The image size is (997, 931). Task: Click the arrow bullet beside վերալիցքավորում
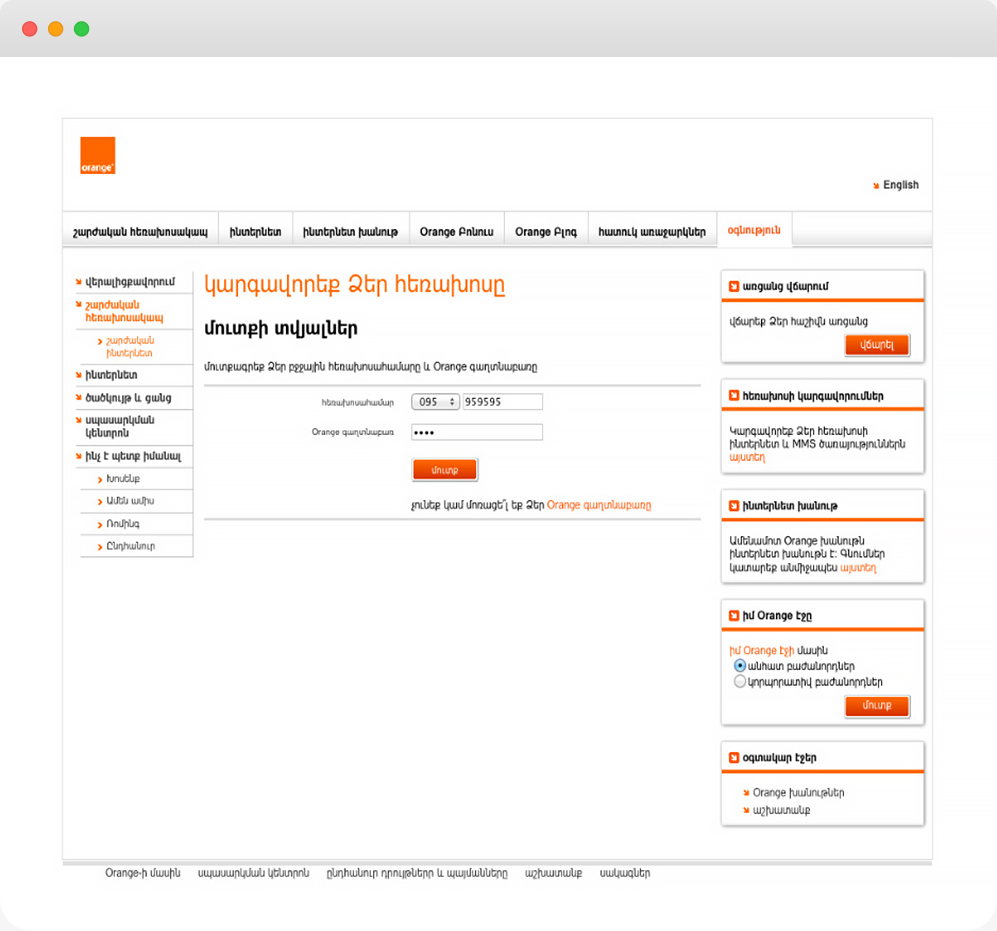(79, 282)
